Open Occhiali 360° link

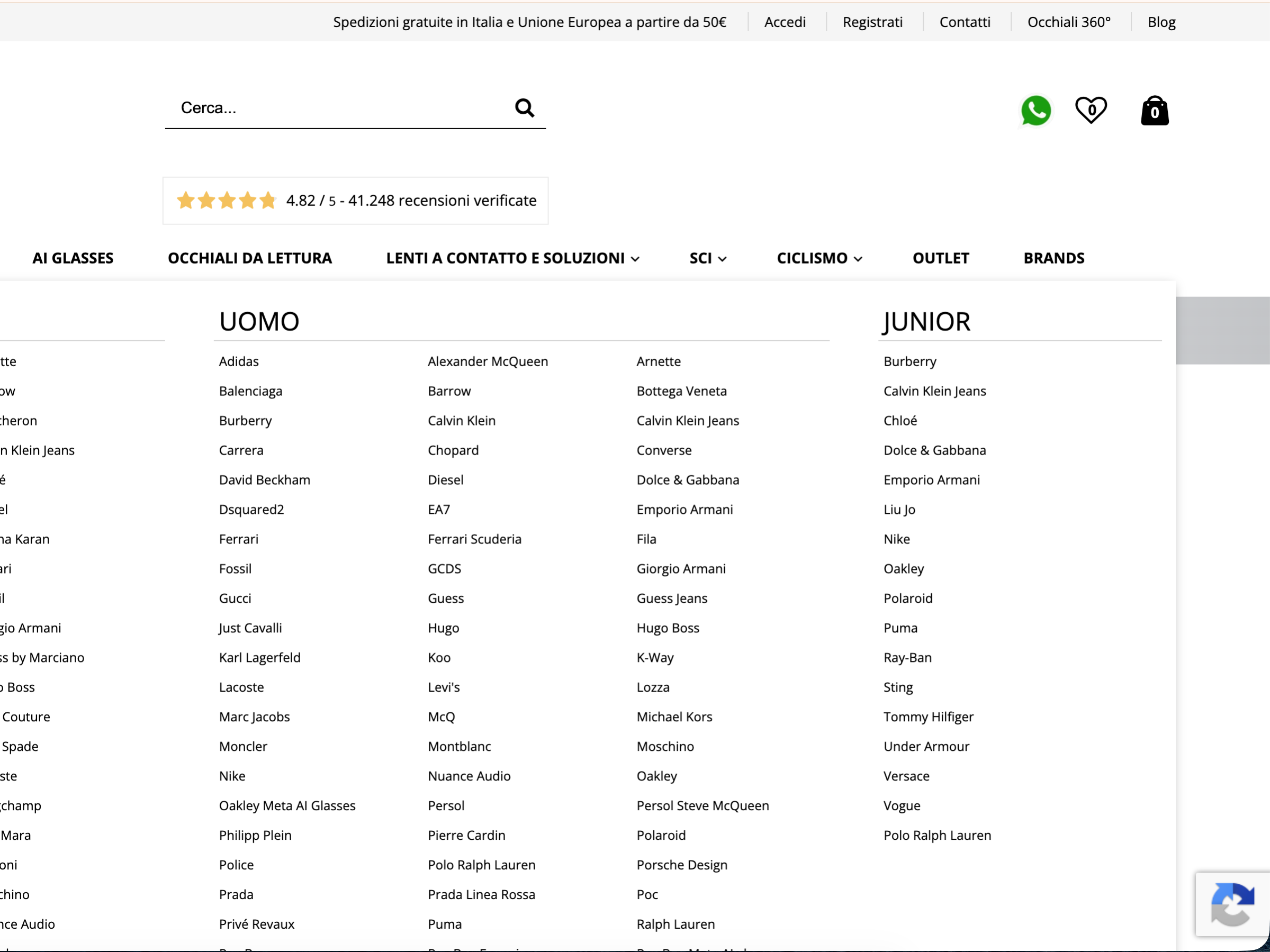[x=1068, y=22]
